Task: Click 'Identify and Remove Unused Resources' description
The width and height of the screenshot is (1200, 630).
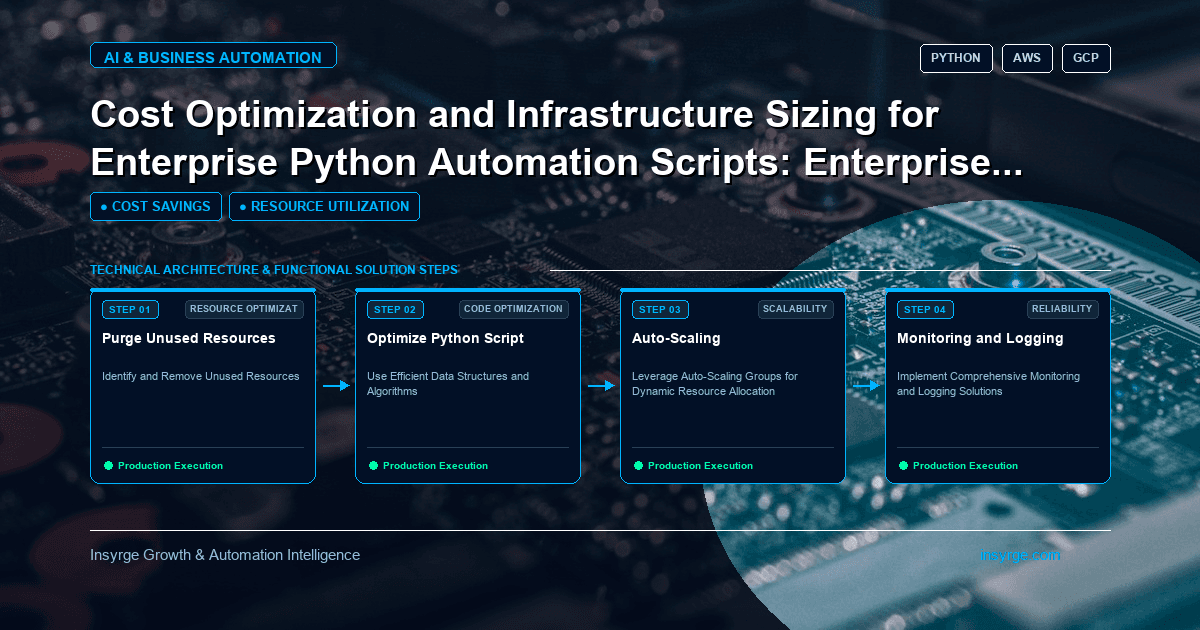Action: [201, 376]
